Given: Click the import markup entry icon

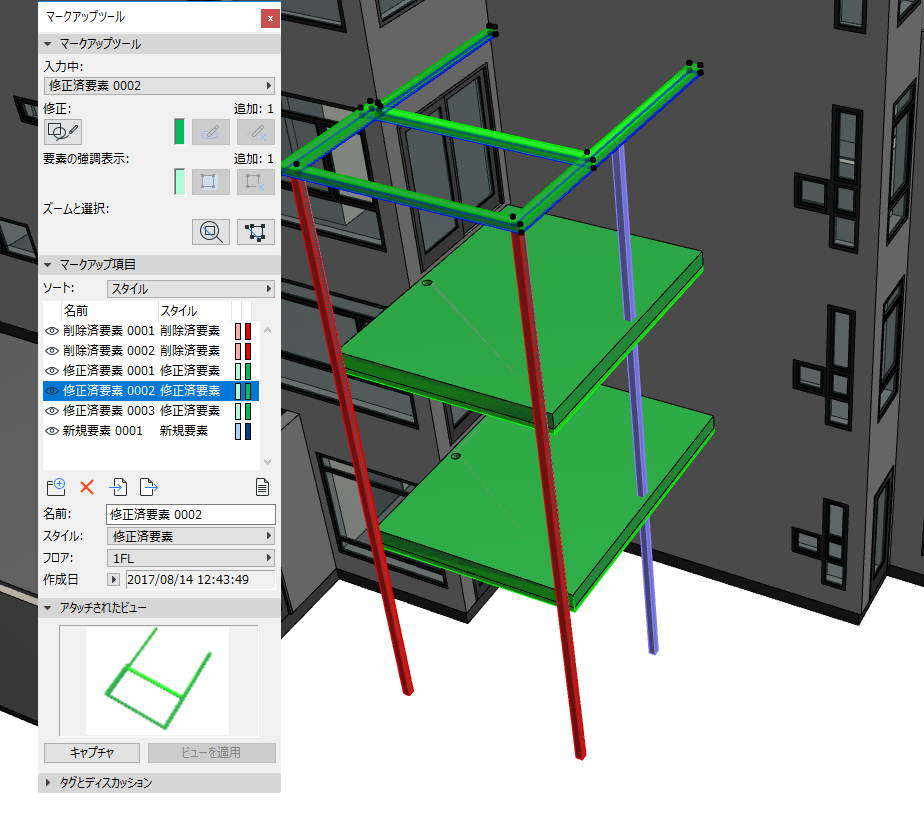Looking at the screenshot, I should (118, 487).
